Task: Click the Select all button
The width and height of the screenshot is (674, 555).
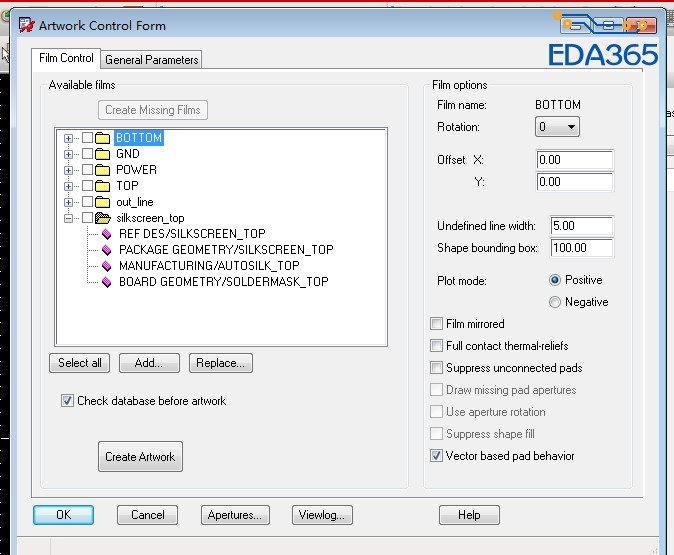Action: pos(80,363)
